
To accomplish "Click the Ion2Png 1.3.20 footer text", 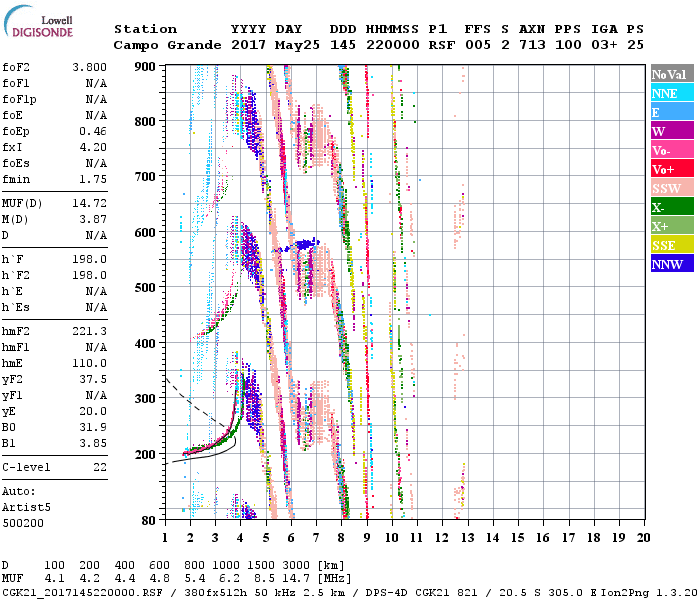I will pos(649,592).
